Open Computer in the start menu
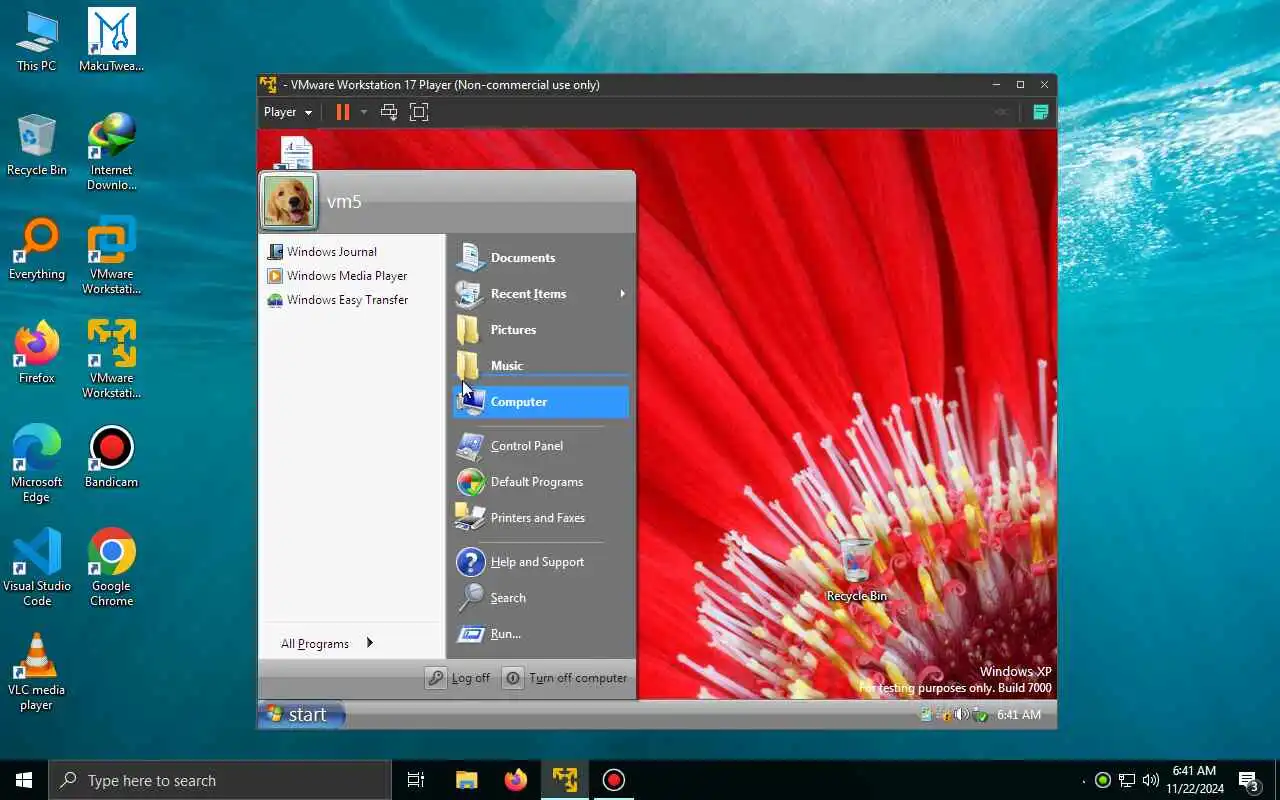The width and height of the screenshot is (1280, 800). [x=541, y=402]
